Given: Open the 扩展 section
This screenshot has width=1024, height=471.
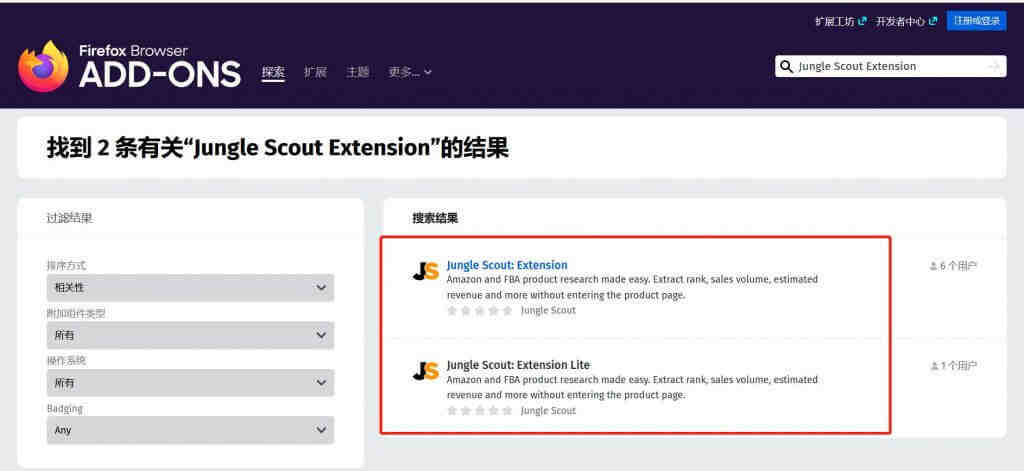Looking at the screenshot, I should [x=315, y=72].
